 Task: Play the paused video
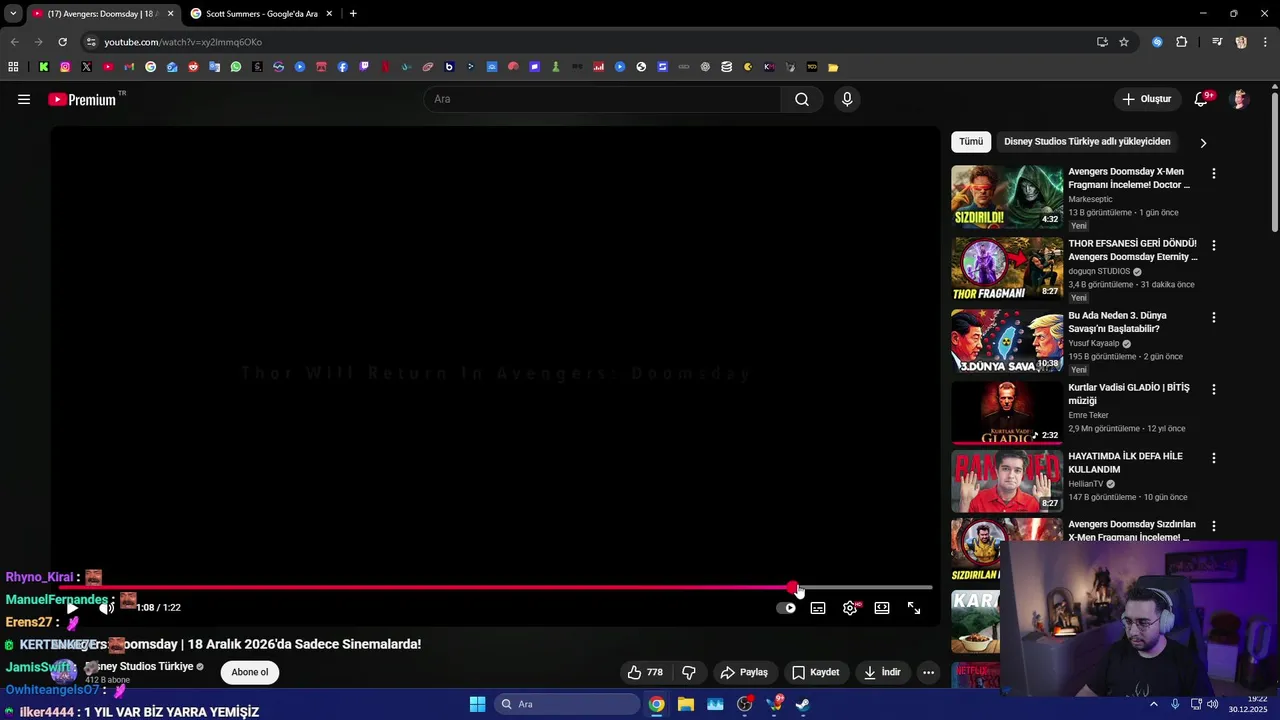(x=72, y=608)
